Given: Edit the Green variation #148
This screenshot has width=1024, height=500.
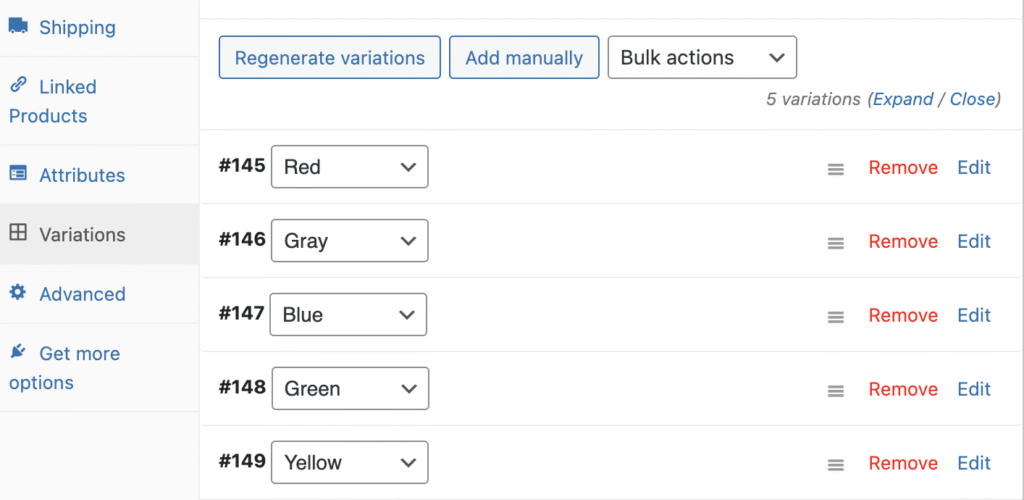Looking at the screenshot, I should [974, 389].
